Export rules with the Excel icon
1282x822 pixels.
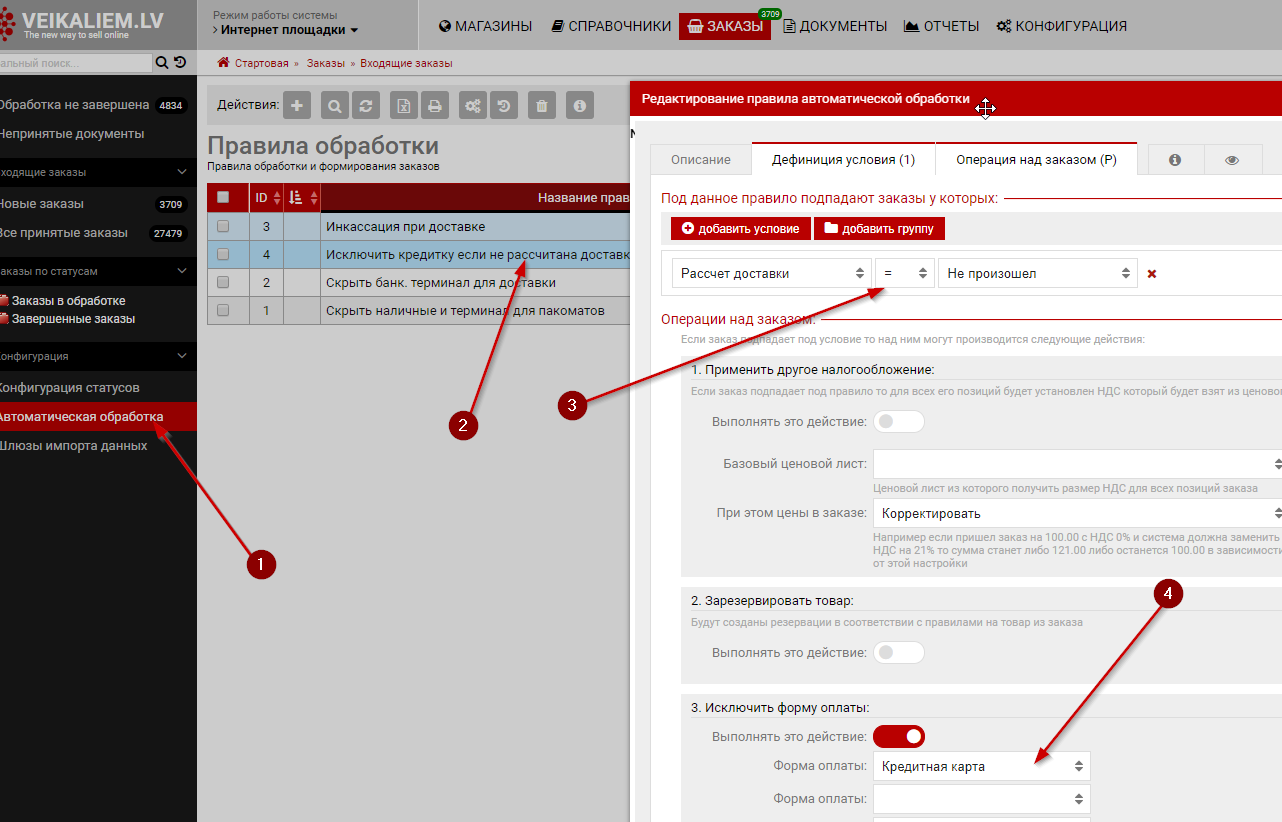(404, 105)
